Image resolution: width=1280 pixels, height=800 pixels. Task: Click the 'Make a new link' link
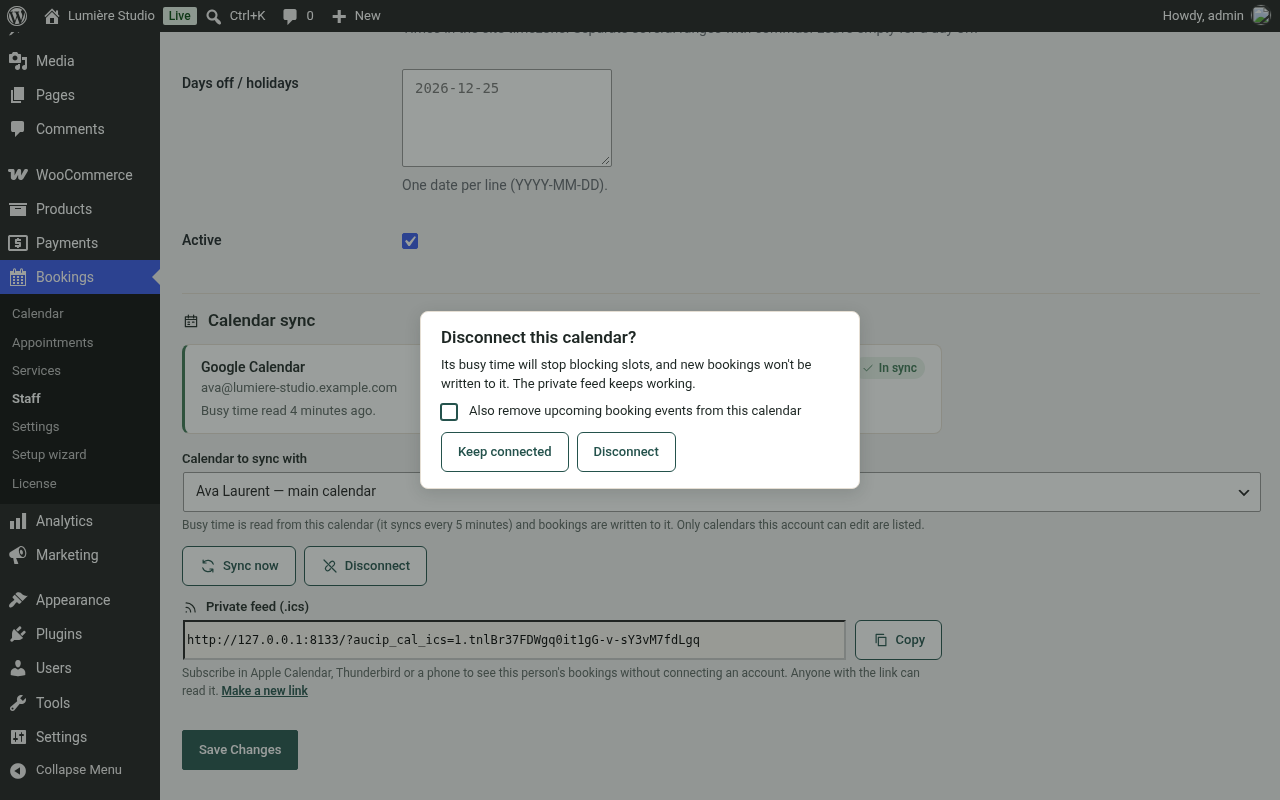click(x=265, y=691)
